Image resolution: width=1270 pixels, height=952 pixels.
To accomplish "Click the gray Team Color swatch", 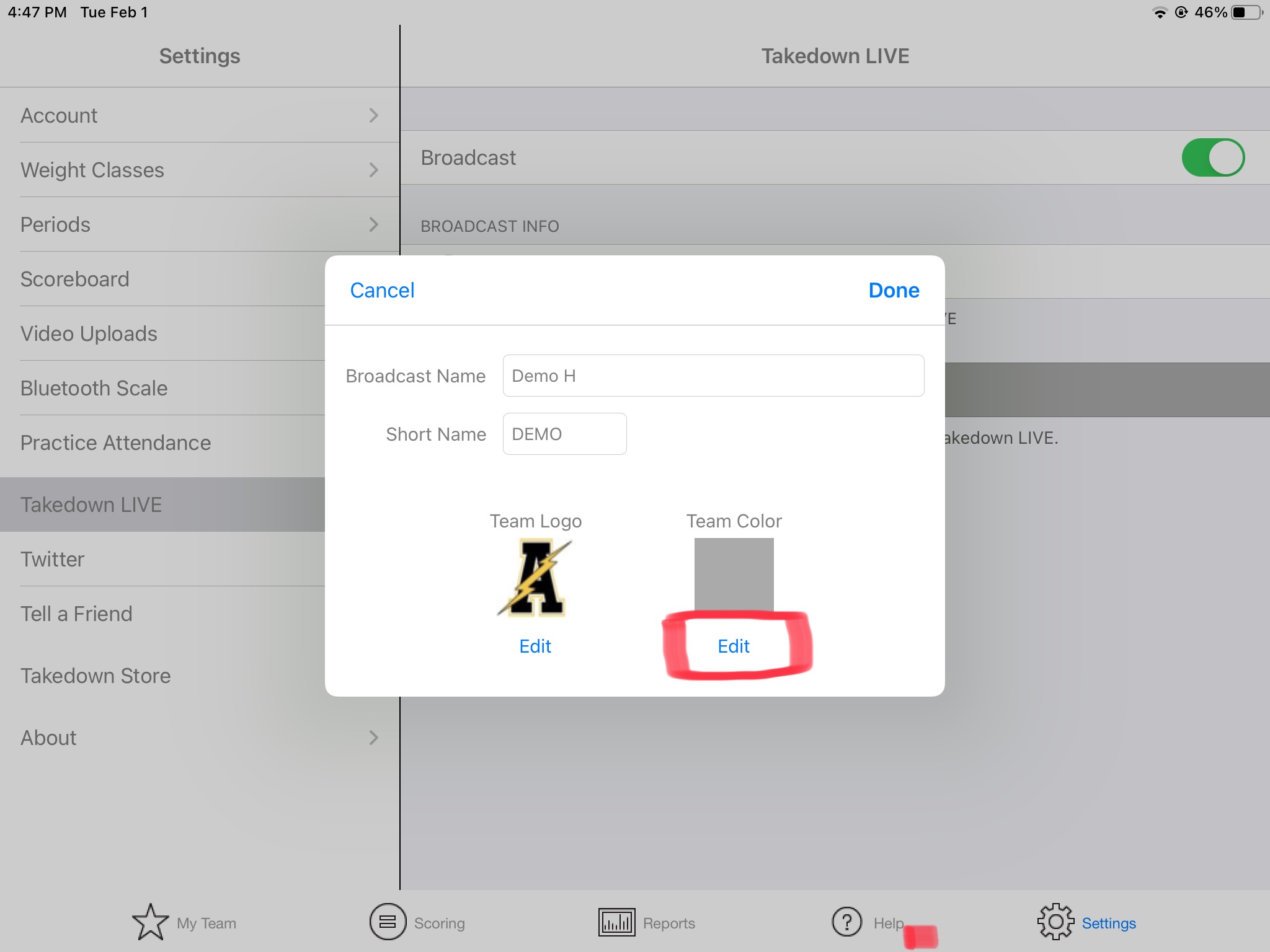I will coord(734,574).
